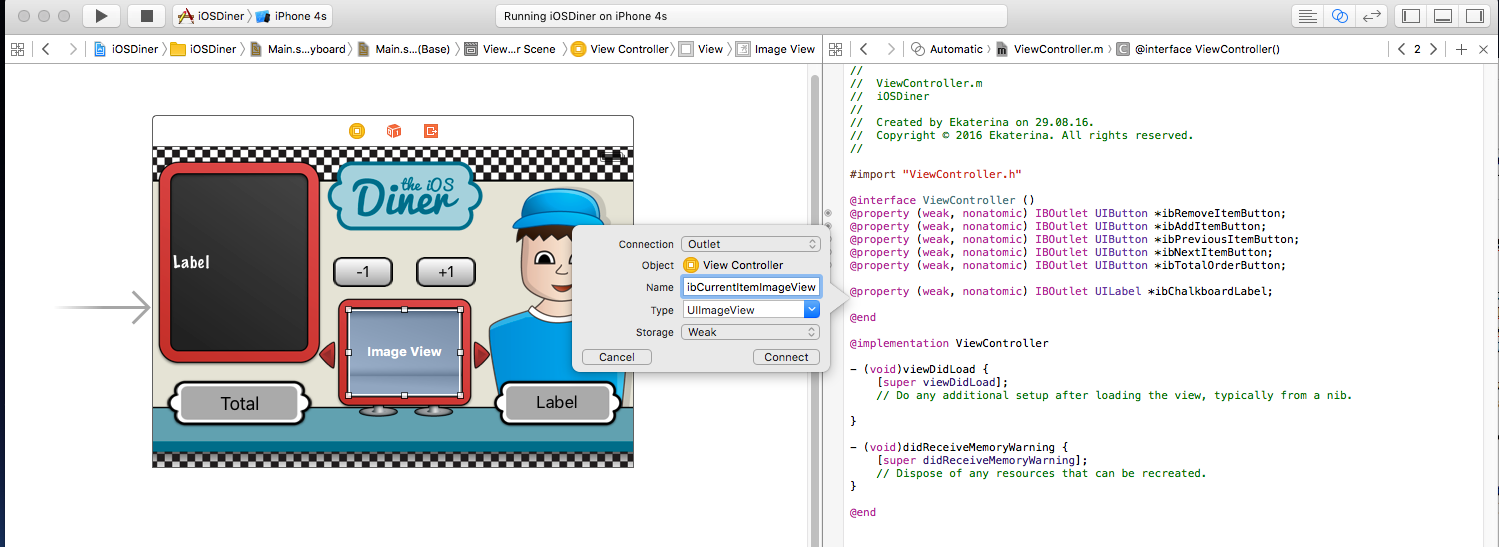Click the Cancel button in popup
This screenshot has height=547, width=1499.
click(616, 357)
